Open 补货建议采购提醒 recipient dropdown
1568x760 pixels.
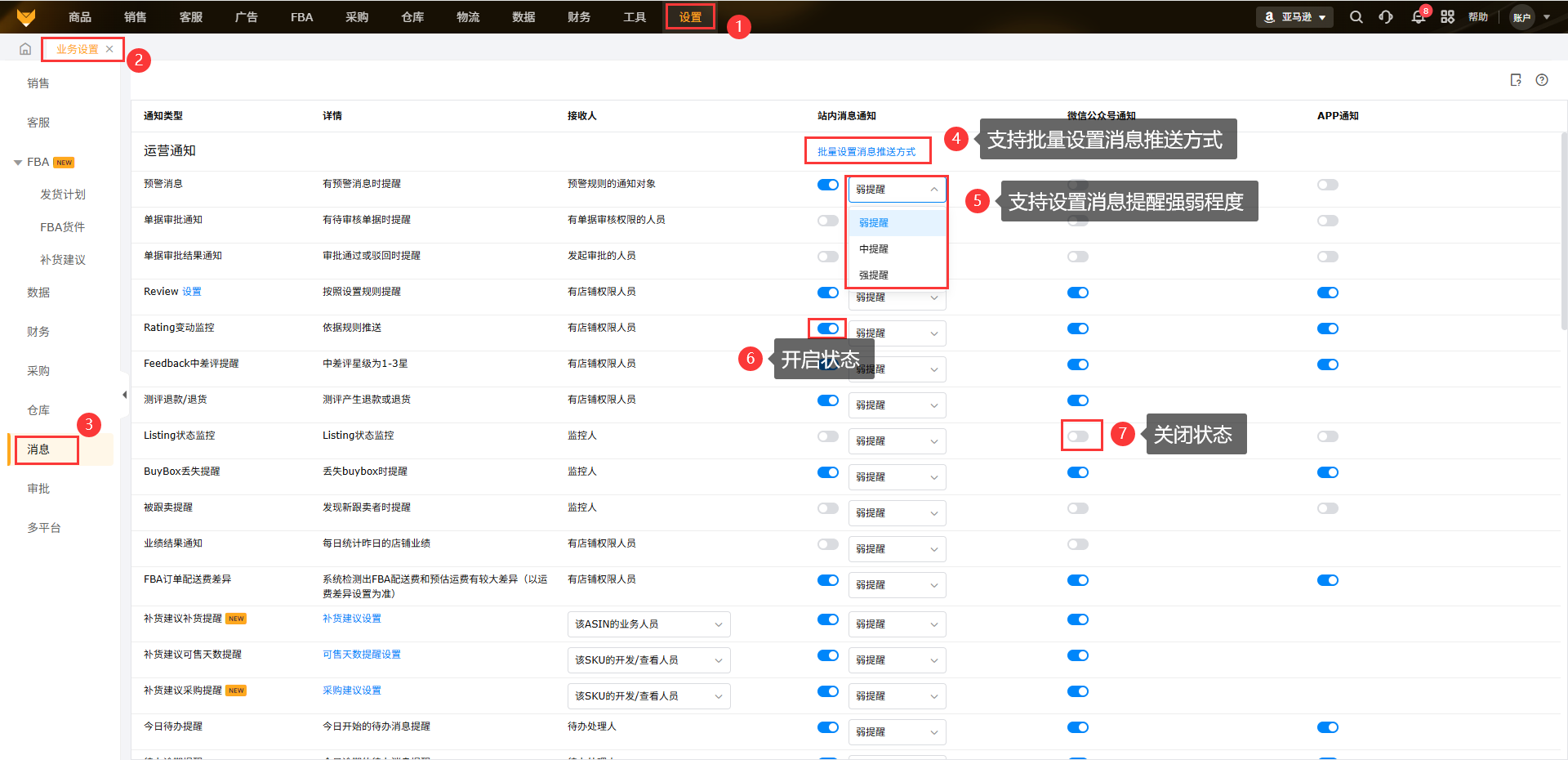[x=648, y=696]
